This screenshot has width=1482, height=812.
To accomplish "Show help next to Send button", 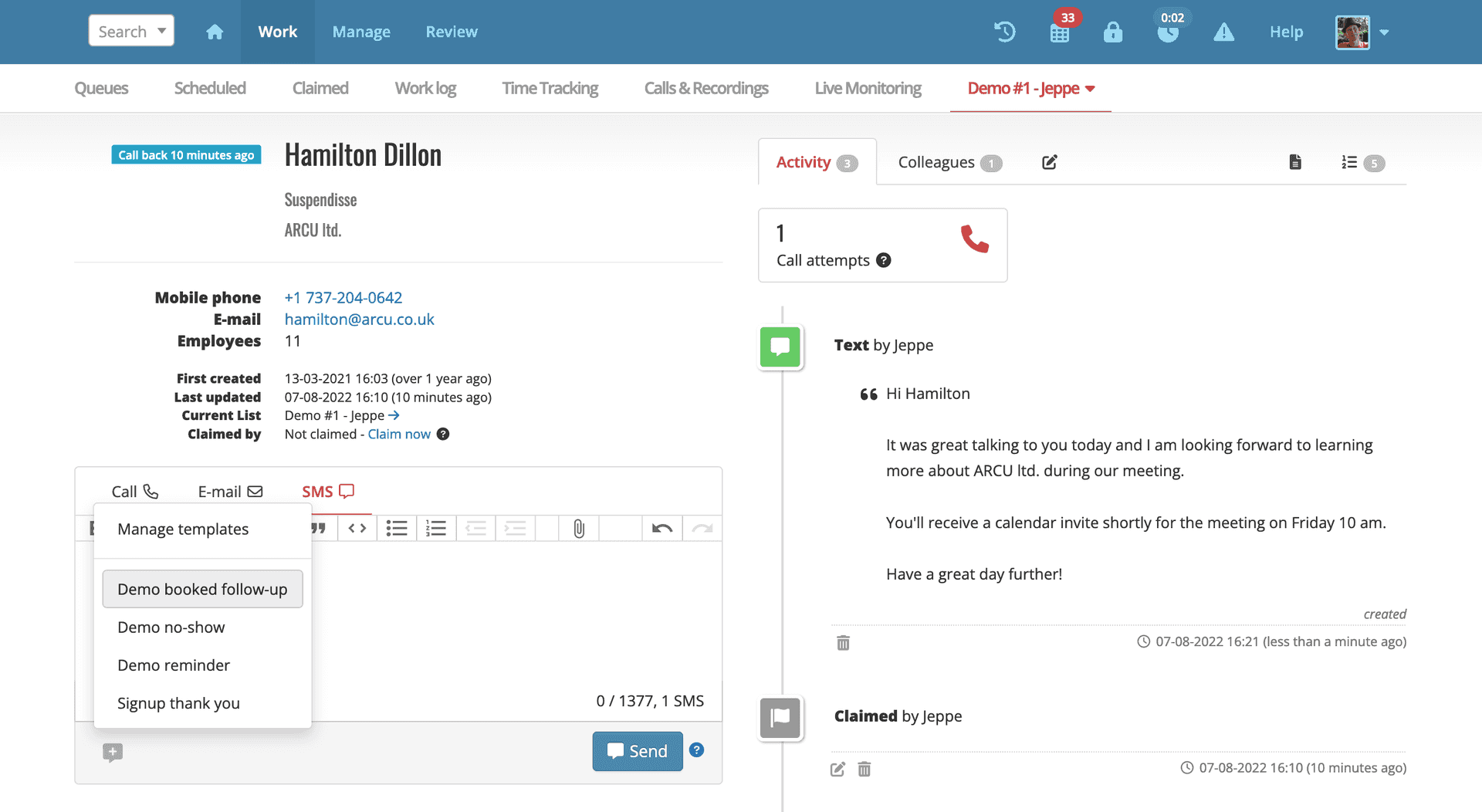I will coord(696,750).
